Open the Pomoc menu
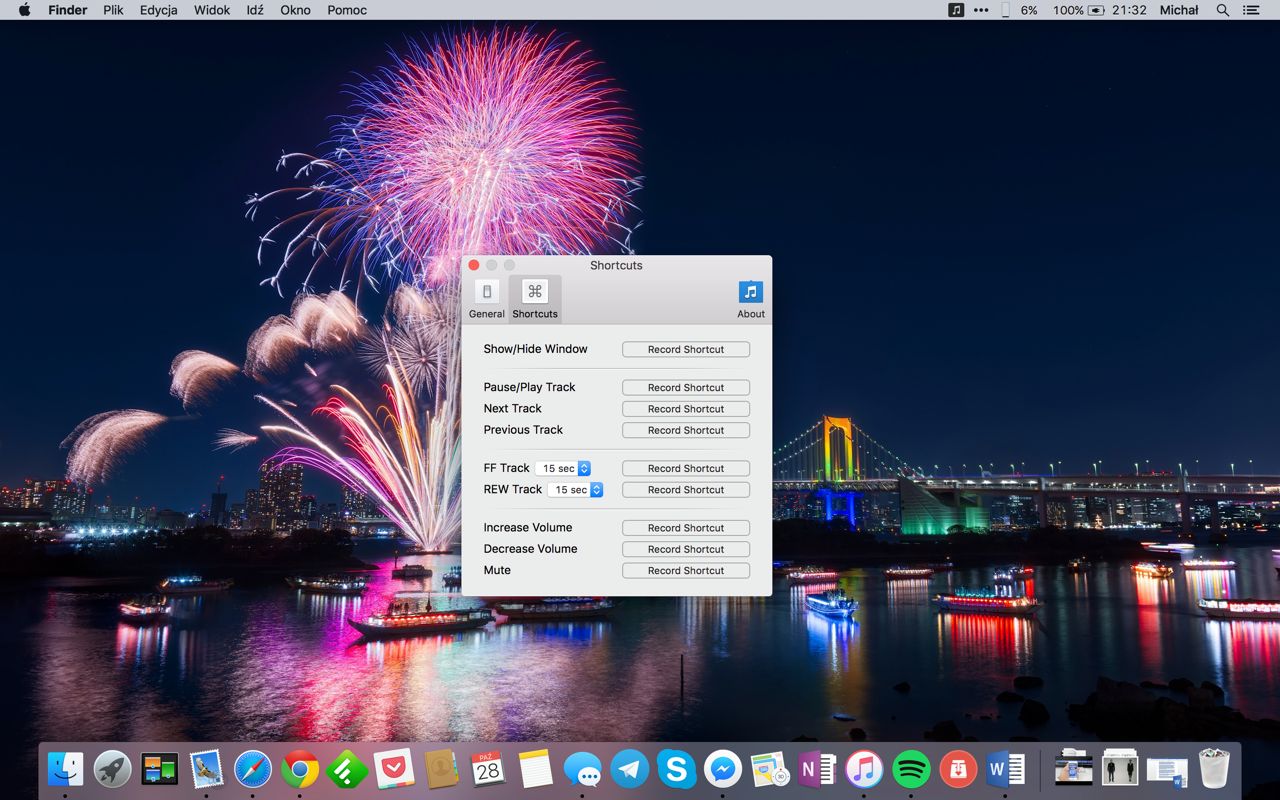This screenshot has height=800, width=1280. click(x=347, y=10)
